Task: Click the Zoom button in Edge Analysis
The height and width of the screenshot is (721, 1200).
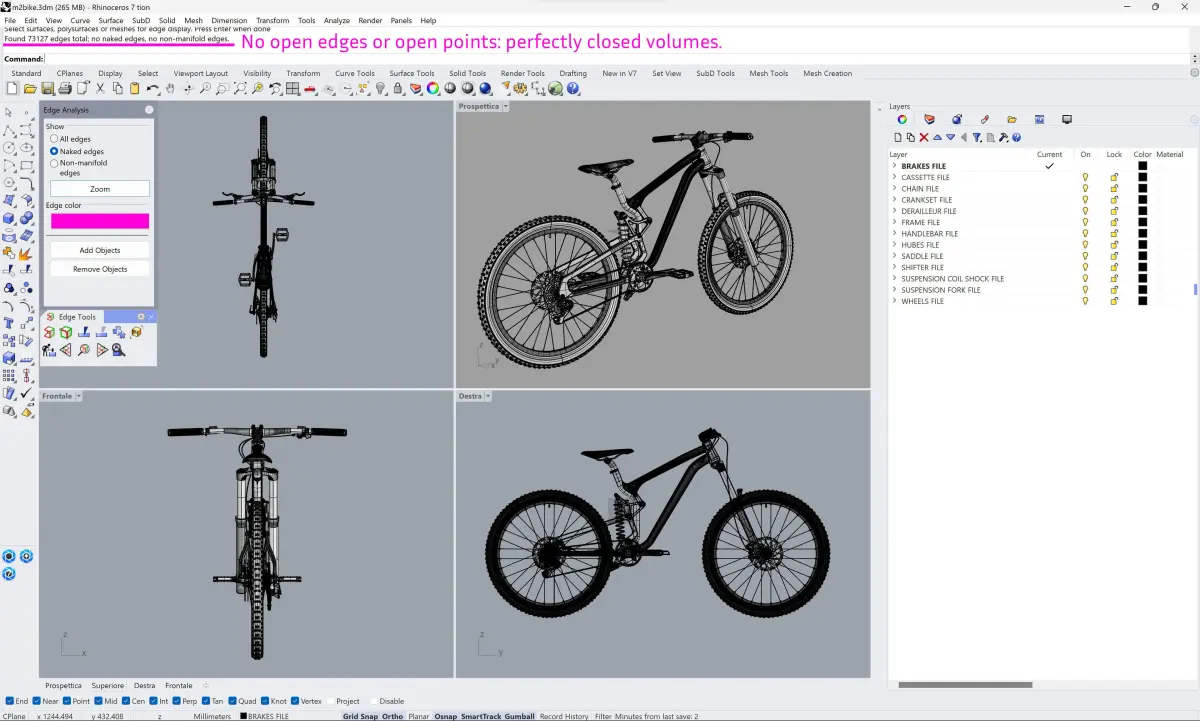Action: coord(100,189)
